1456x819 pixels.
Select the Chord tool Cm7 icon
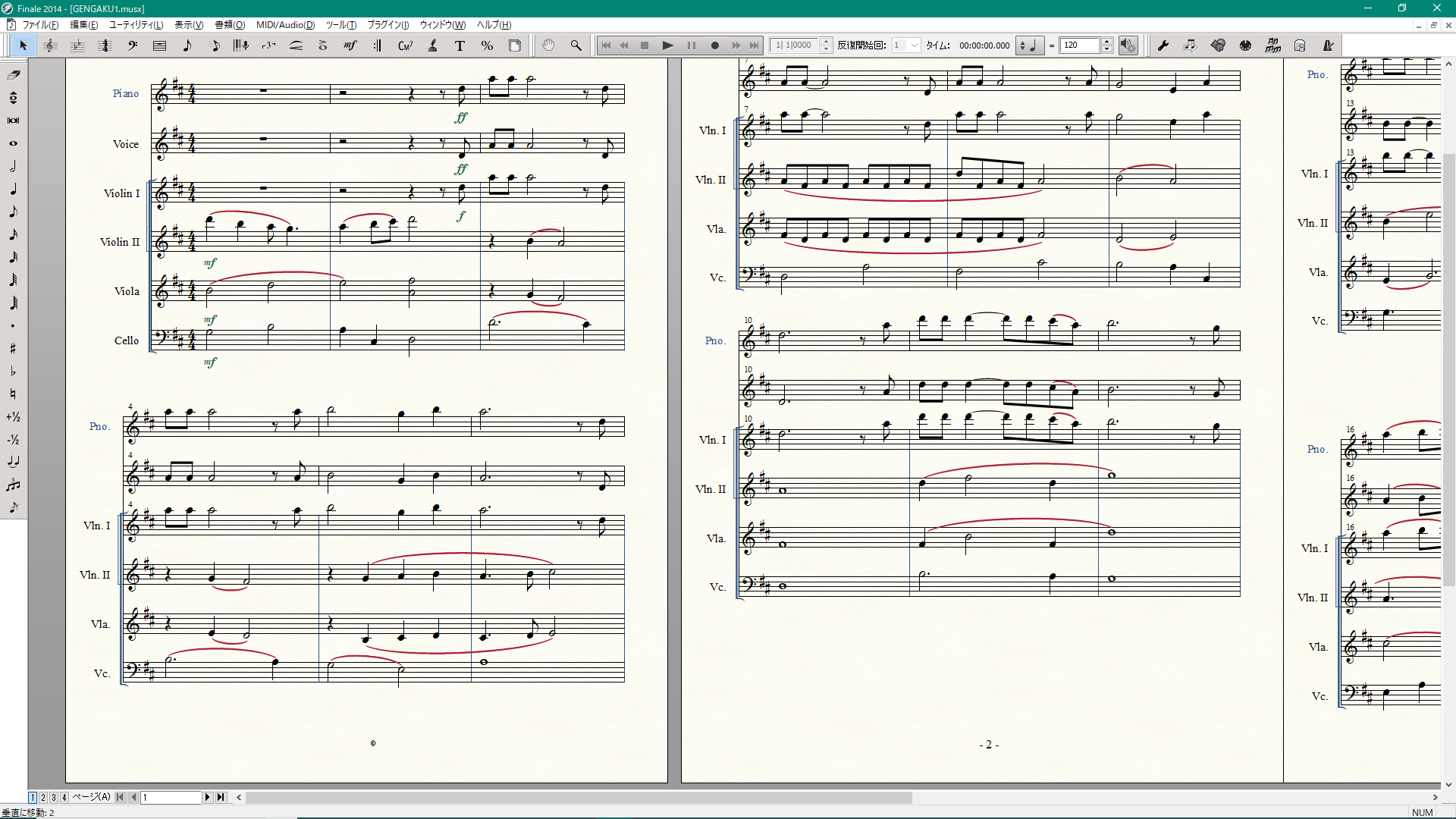point(405,45)
